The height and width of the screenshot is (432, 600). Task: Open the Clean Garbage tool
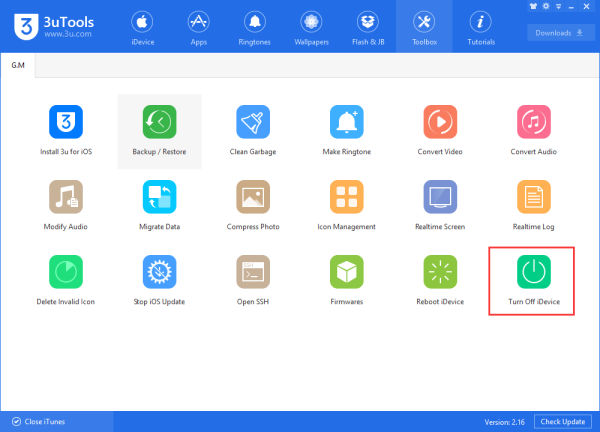[x=253, y=122]
